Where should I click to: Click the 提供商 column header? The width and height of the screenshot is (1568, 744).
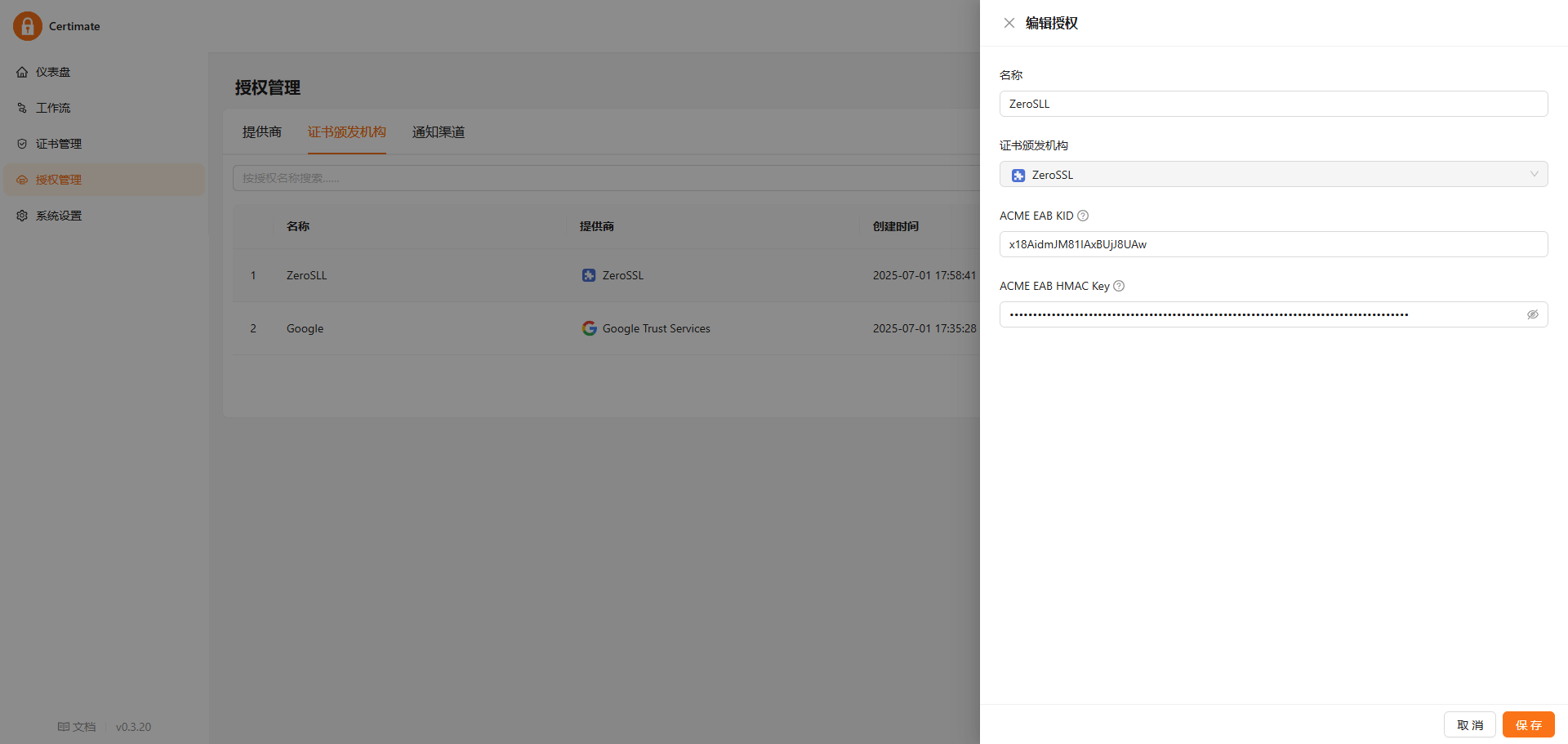click(x=597, y=226)
